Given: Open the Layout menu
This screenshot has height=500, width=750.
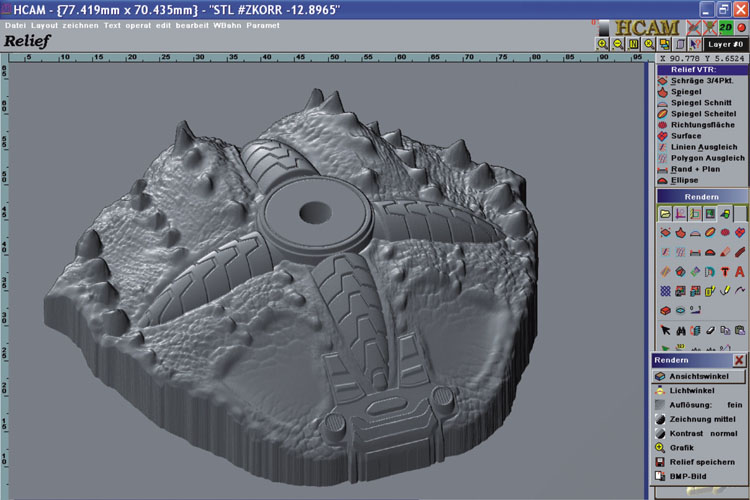Looking at the screenshot, I should coord(44,25).
